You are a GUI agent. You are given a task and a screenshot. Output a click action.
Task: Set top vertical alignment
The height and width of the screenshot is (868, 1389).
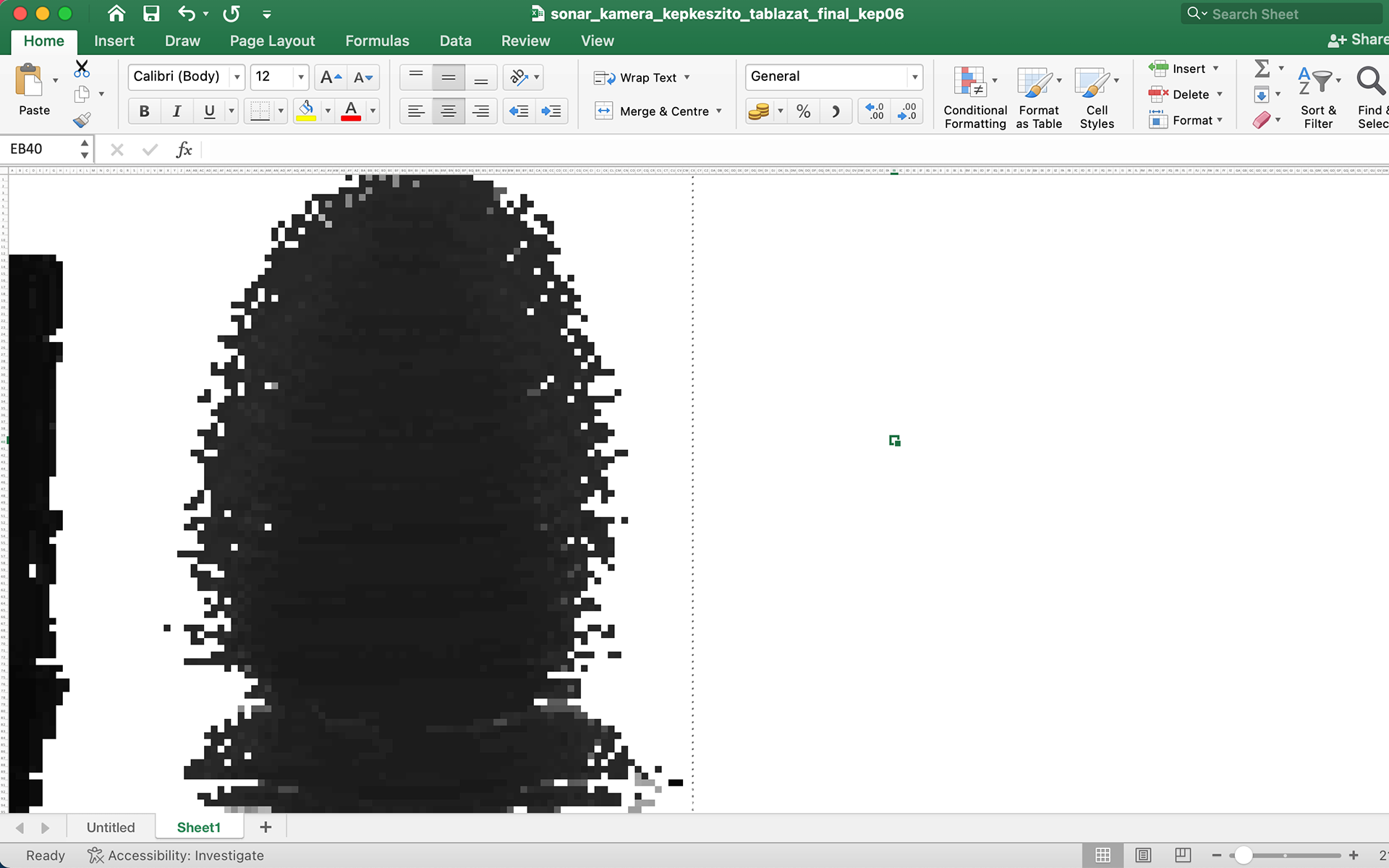coord(416,77)
